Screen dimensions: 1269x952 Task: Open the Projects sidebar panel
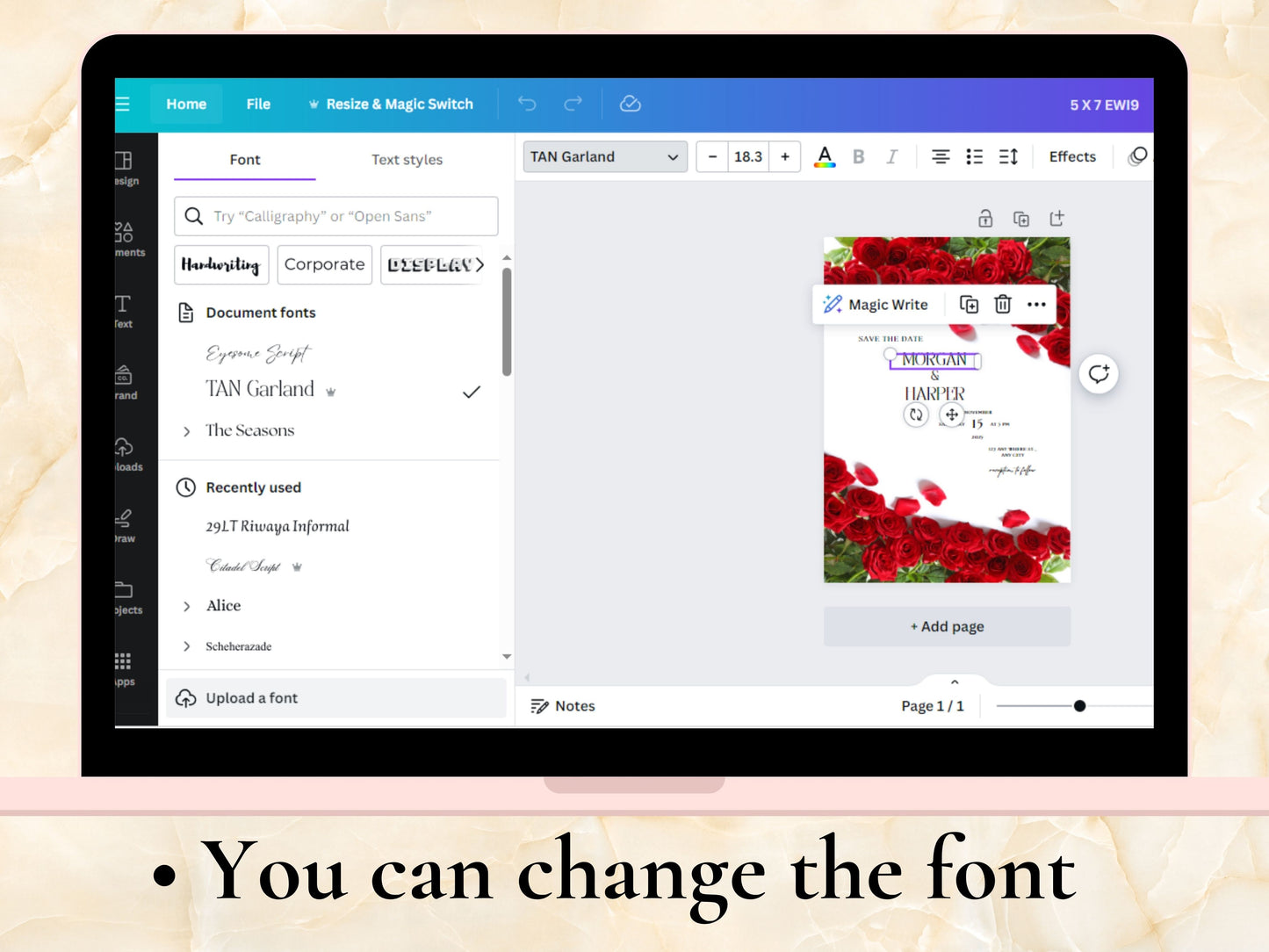pyautogui.click(x=126, y=597)
